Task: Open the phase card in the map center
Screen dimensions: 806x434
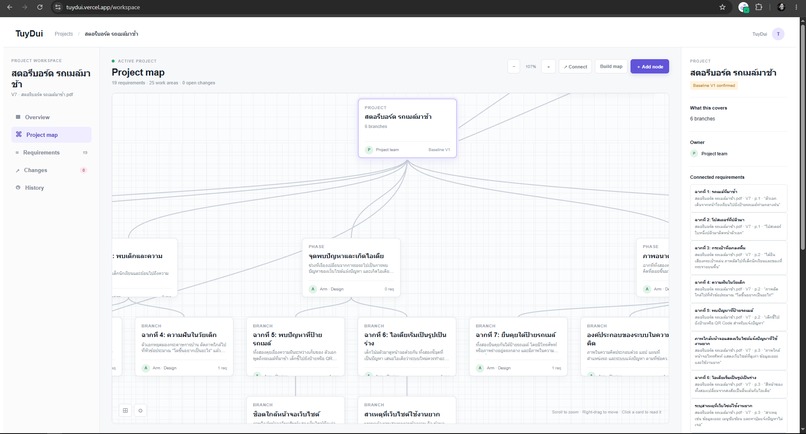Action: click(351, 267)
